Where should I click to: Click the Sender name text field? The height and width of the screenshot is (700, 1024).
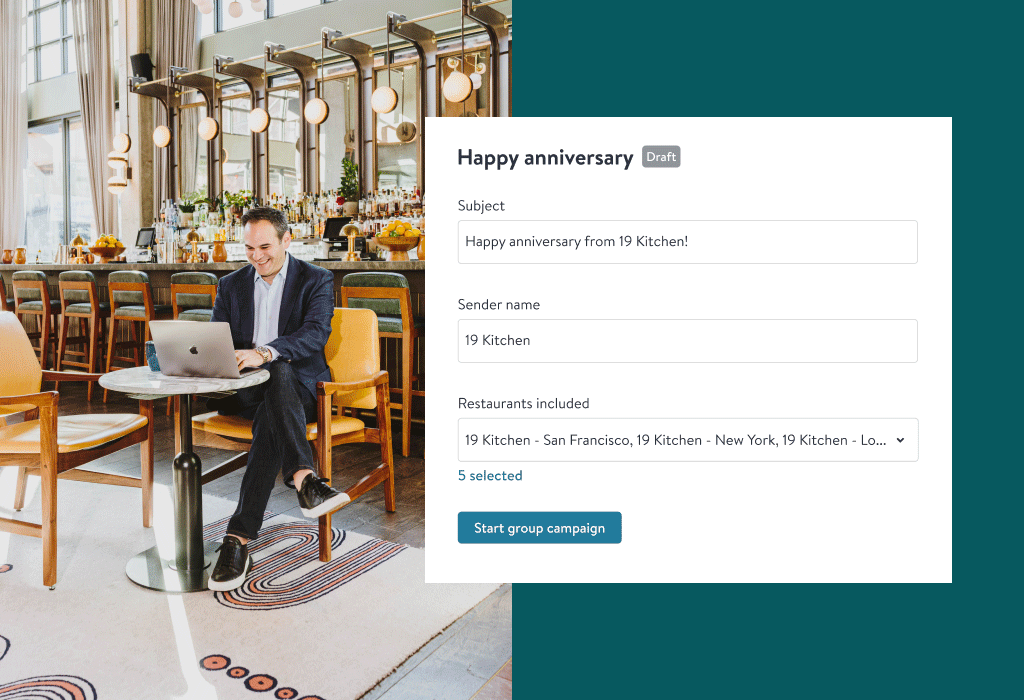(687, 341)
